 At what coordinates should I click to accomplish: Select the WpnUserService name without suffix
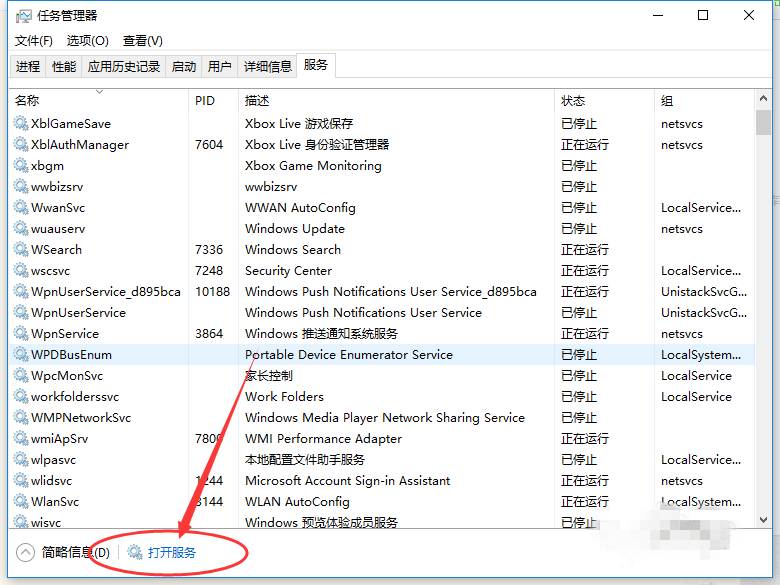coord(78,312)
